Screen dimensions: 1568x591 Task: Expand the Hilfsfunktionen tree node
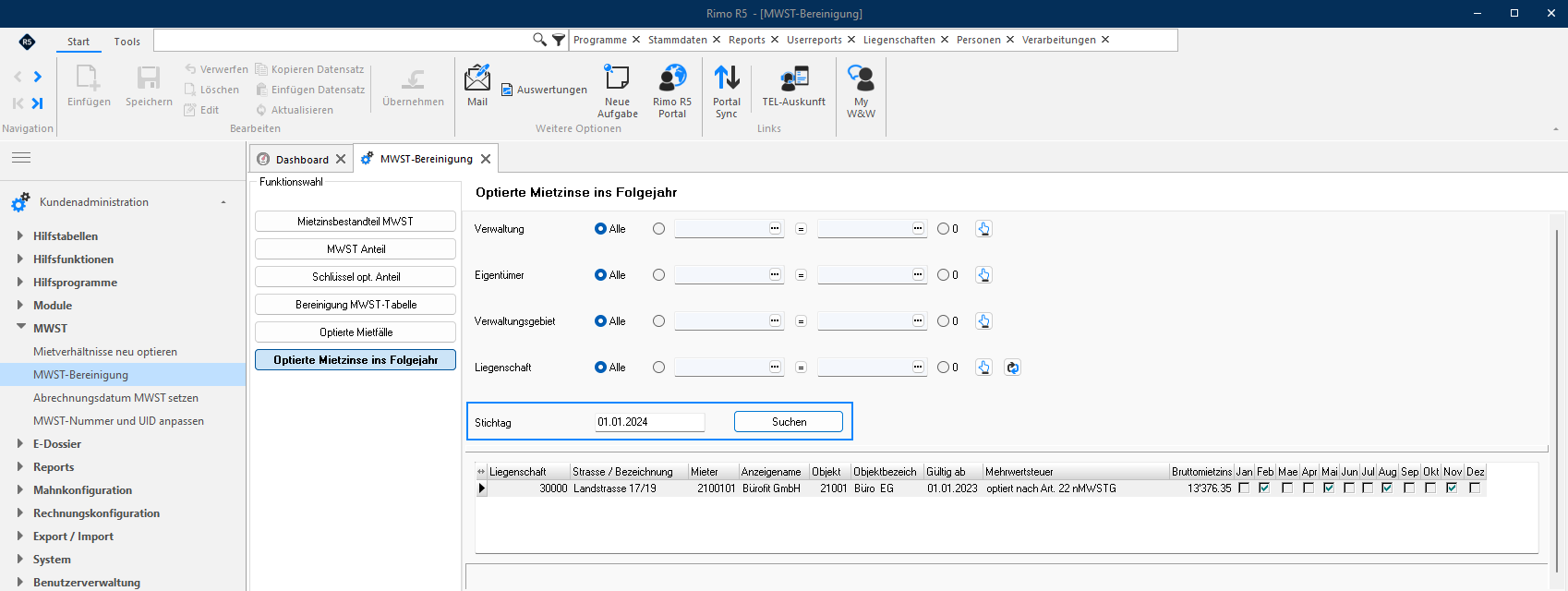20,259
